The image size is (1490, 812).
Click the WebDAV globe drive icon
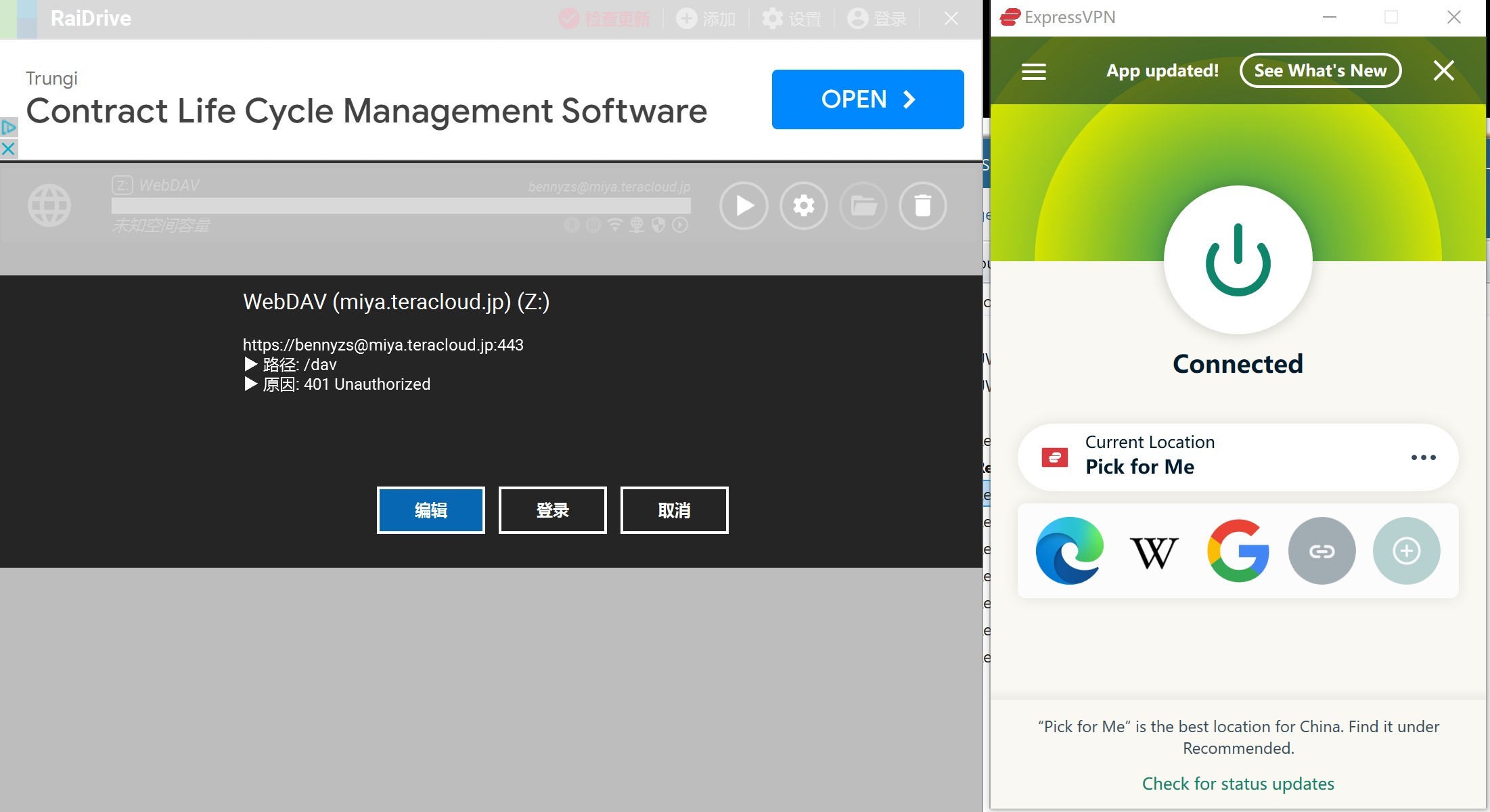49,205
